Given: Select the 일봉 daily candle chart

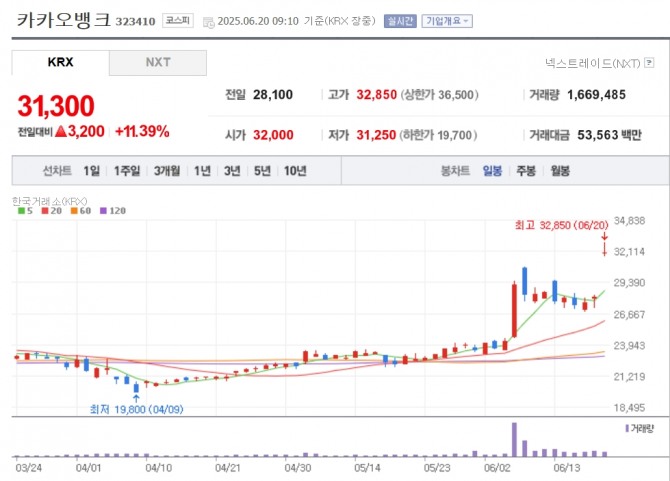Looking at the screenshot, I should [x=492, y=171].
